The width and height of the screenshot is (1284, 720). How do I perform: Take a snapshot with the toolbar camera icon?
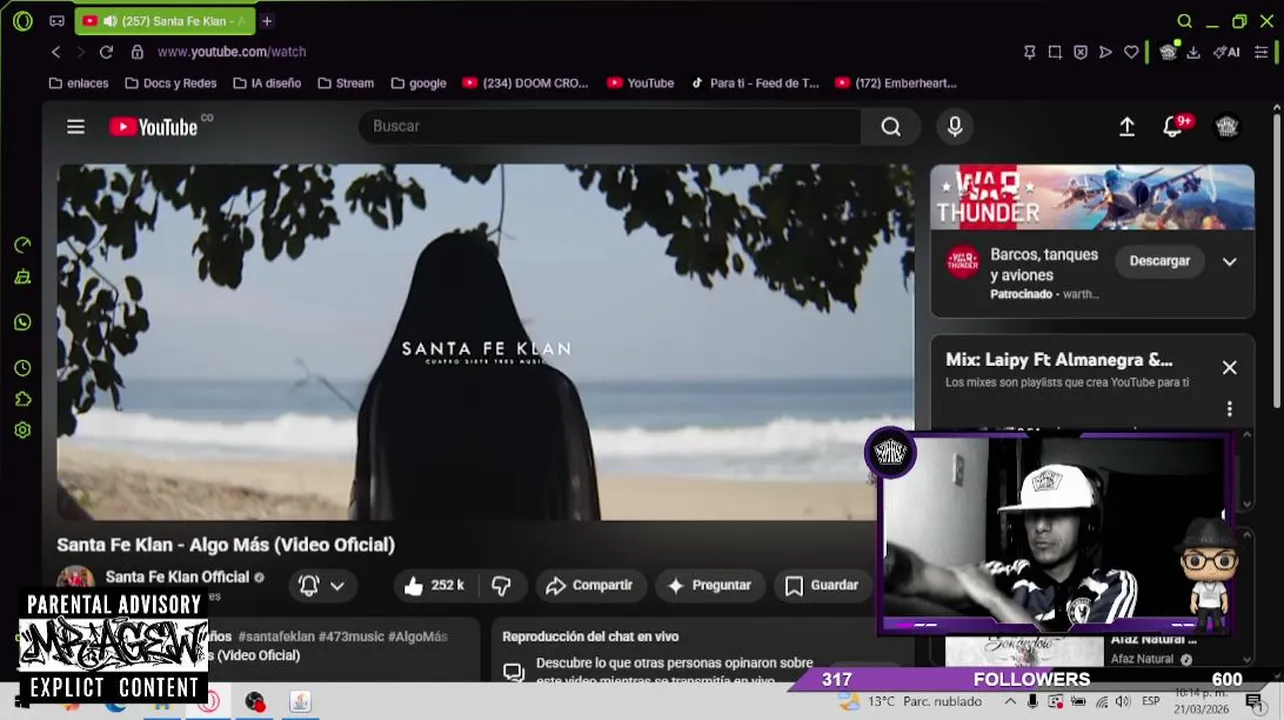point(1055,52)
